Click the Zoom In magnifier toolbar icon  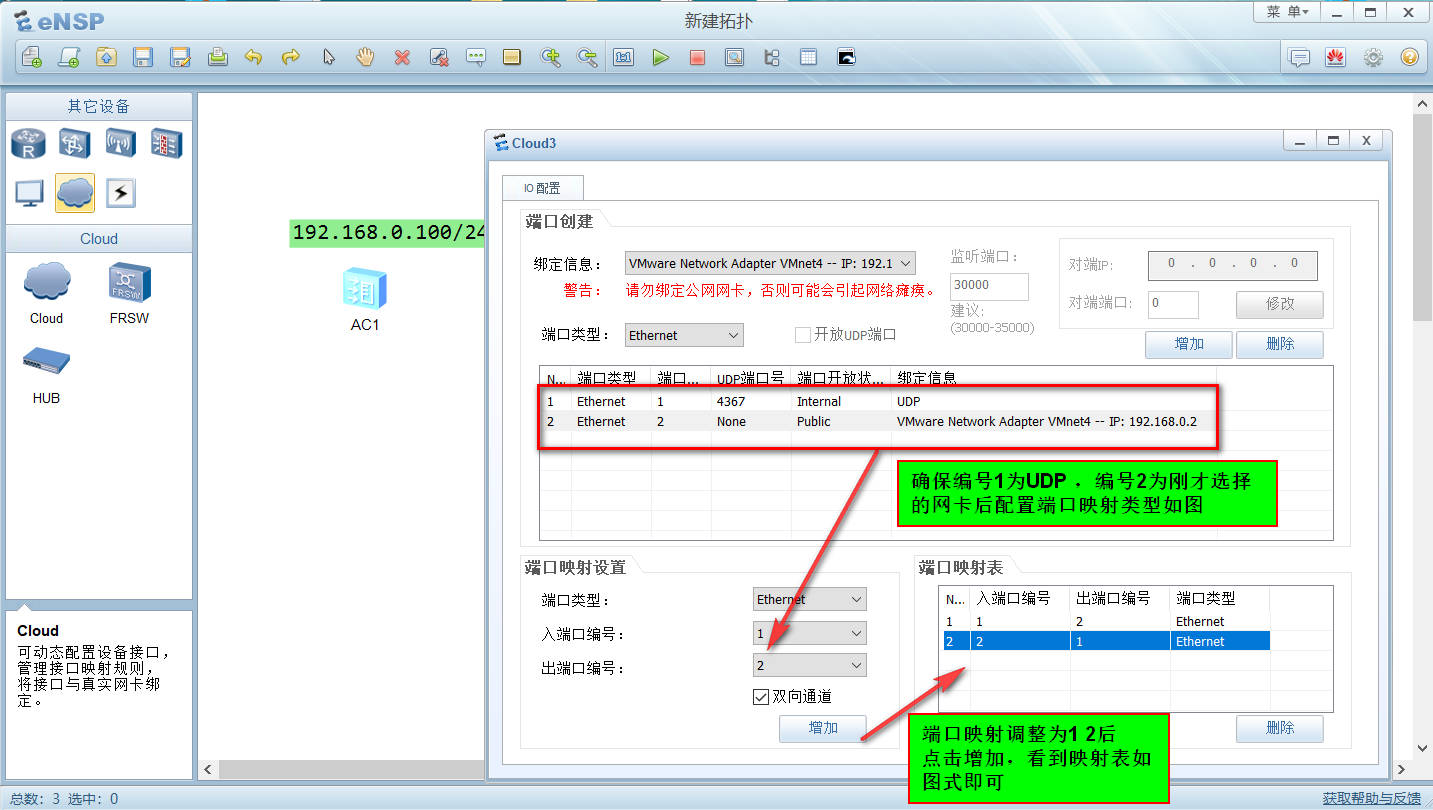tap(551, 57)
